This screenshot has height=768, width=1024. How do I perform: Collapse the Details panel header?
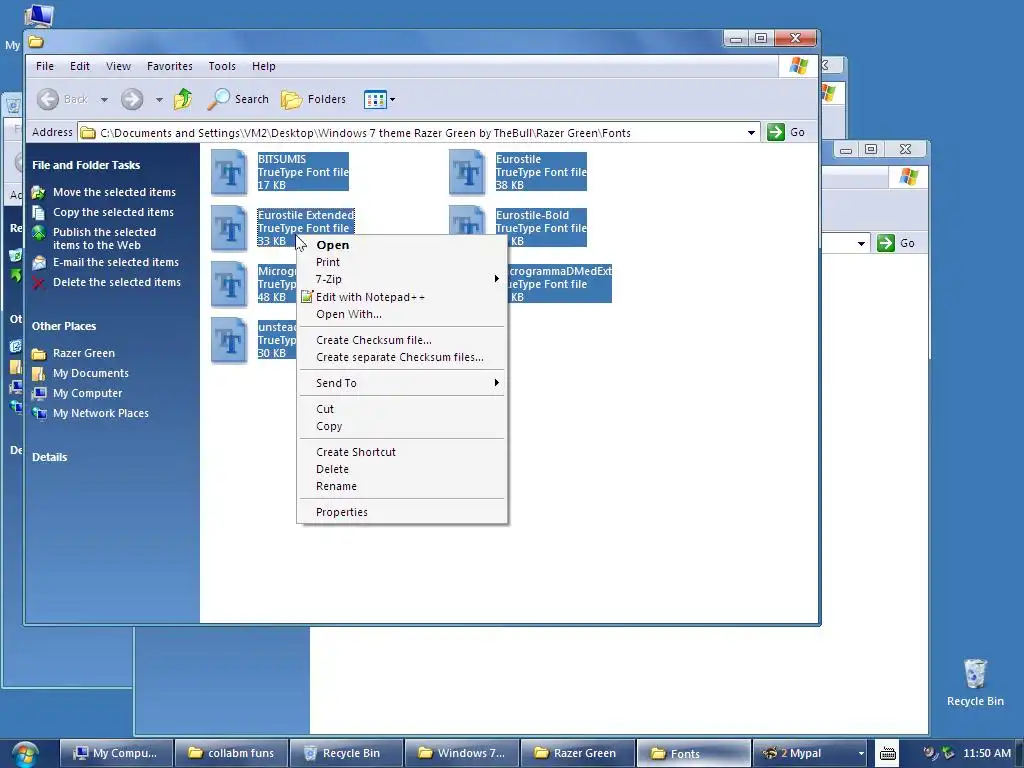[x=50, y=457]
